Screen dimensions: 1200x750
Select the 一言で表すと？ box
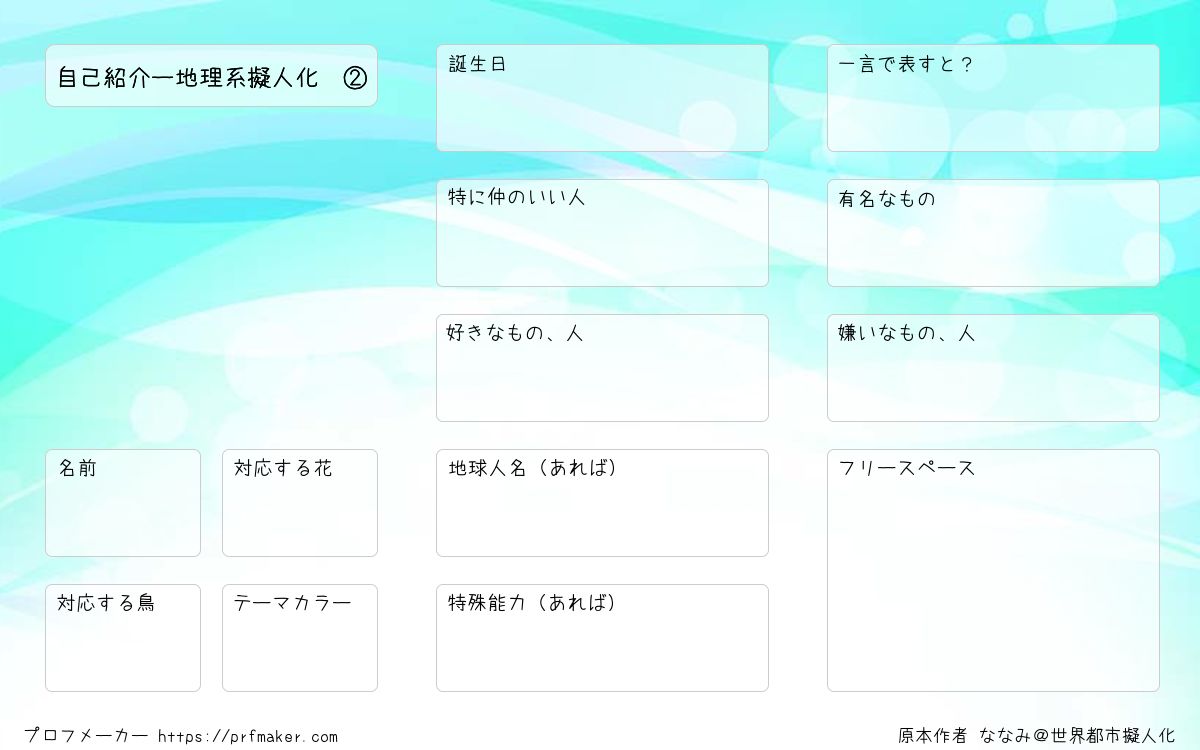tap(993, 99)
